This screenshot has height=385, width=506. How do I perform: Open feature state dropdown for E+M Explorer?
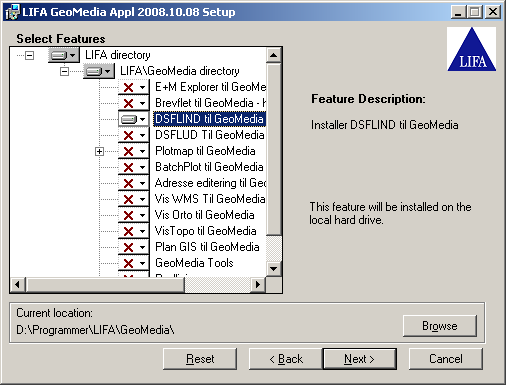[134, 87]
